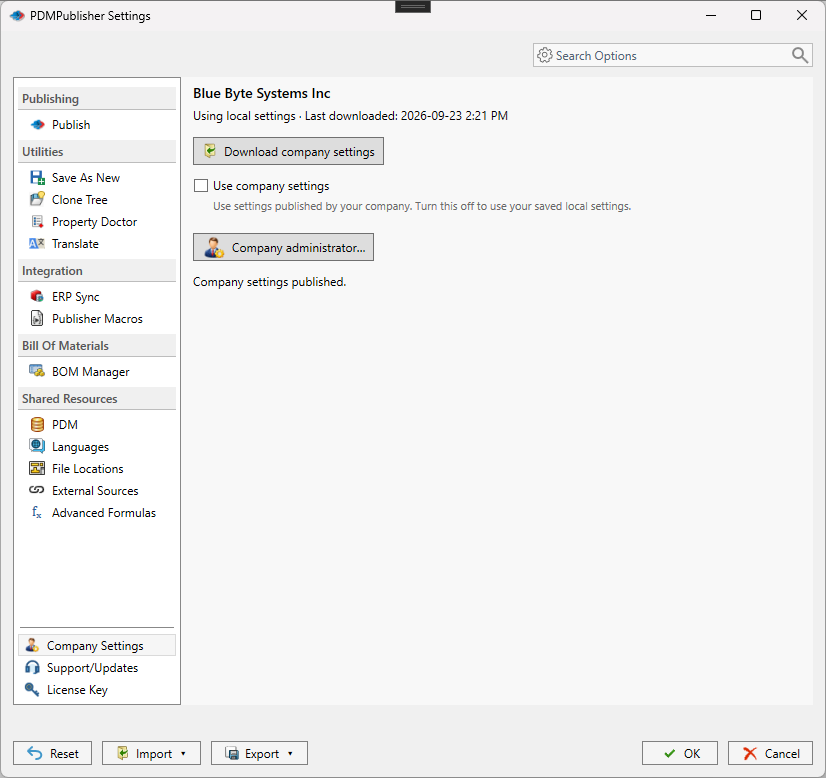The height and width of the screenshot is (778, 826).
Task: Open the File Locations page
Action: (97, 468)
